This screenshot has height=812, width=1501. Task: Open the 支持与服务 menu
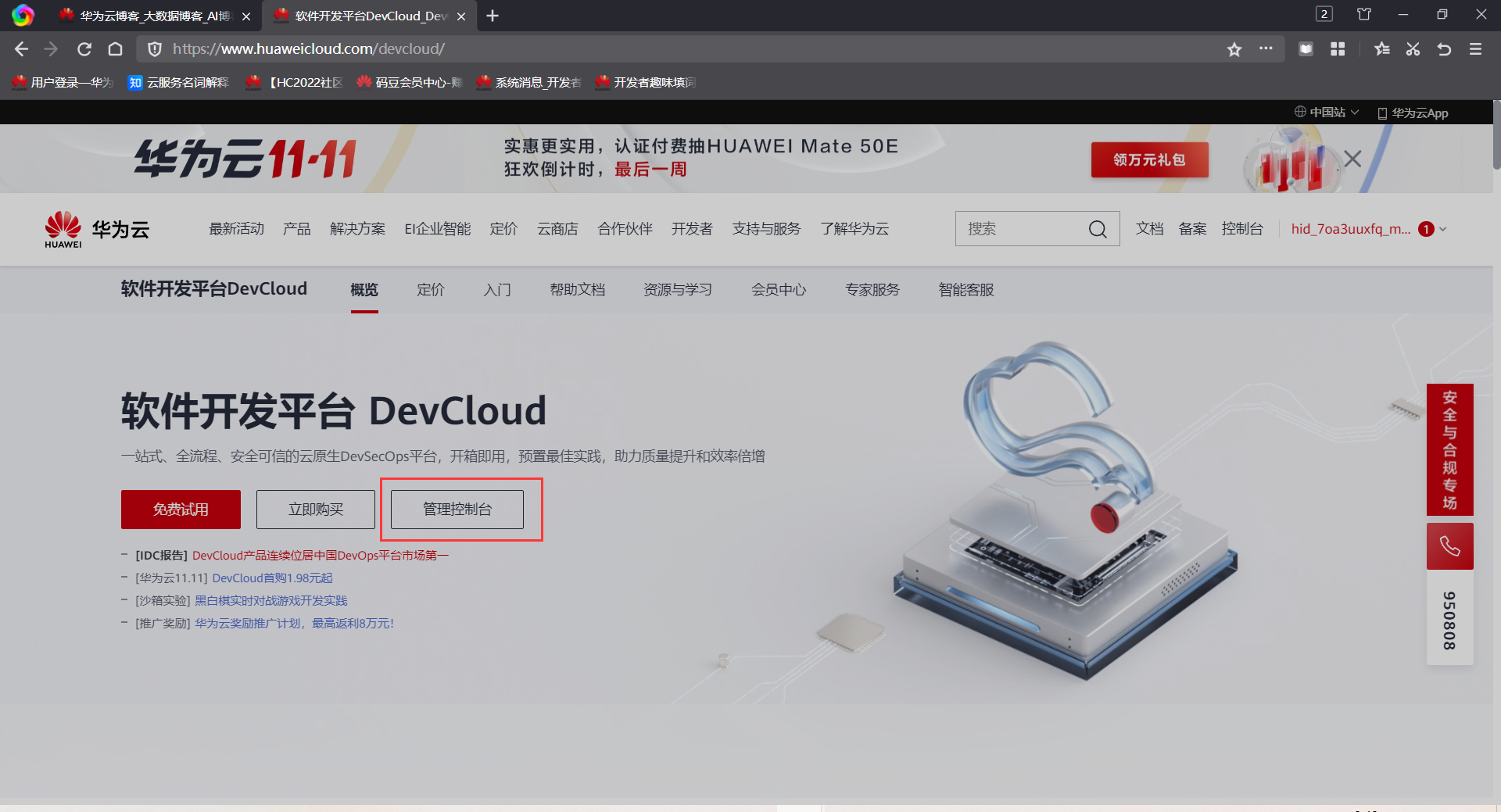click(766, 229)
